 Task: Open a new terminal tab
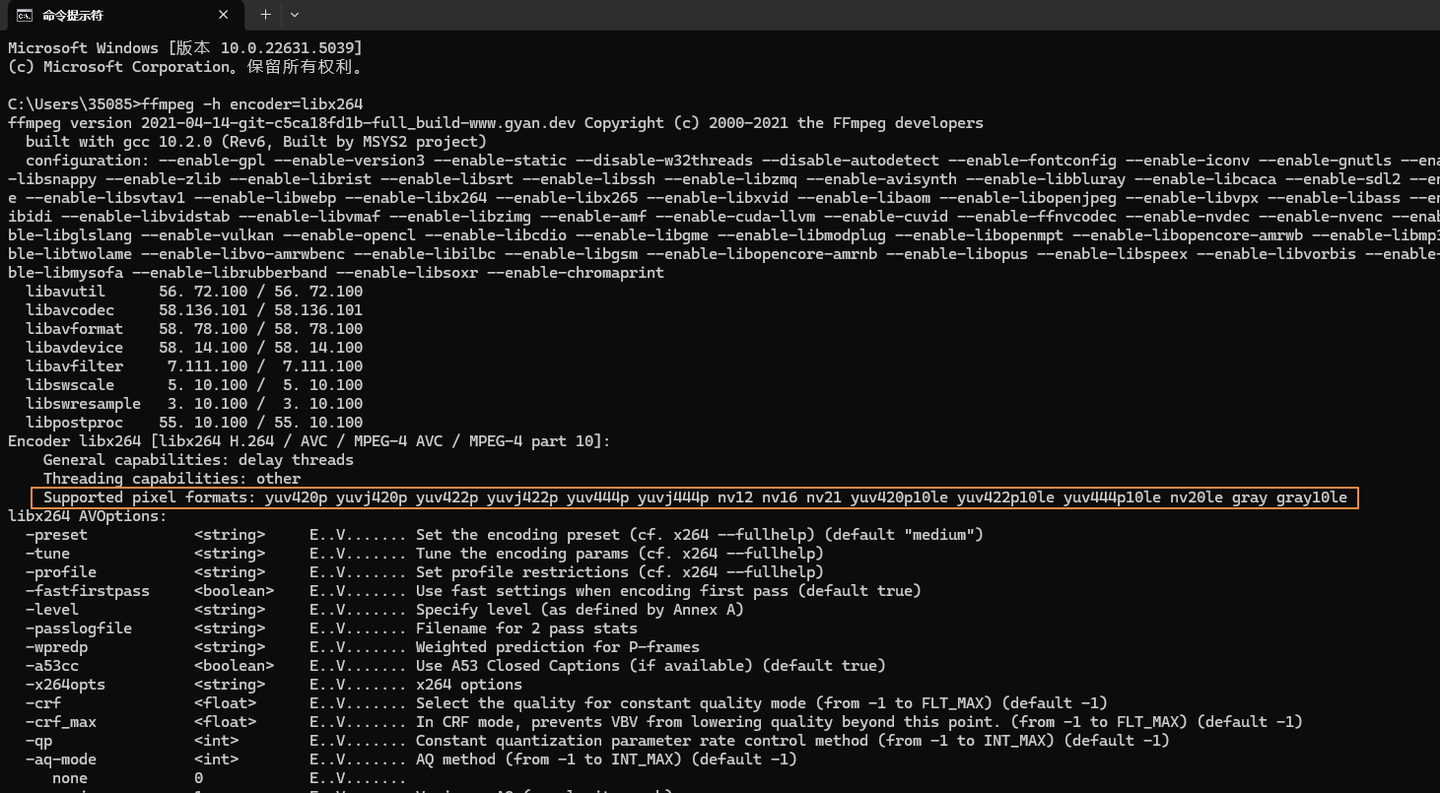coord(265,15)
